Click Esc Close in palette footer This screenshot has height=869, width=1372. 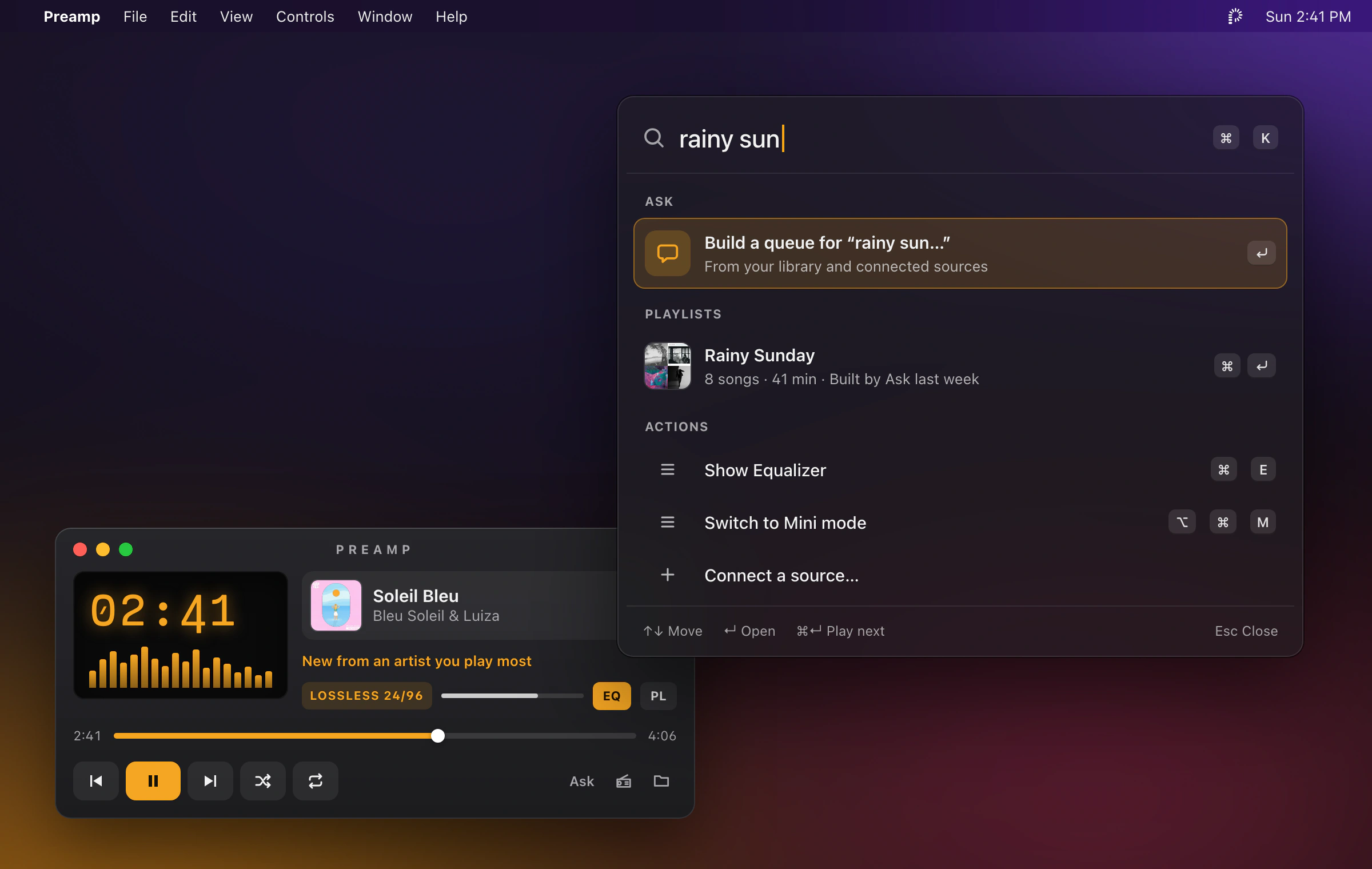point(1246,631)
